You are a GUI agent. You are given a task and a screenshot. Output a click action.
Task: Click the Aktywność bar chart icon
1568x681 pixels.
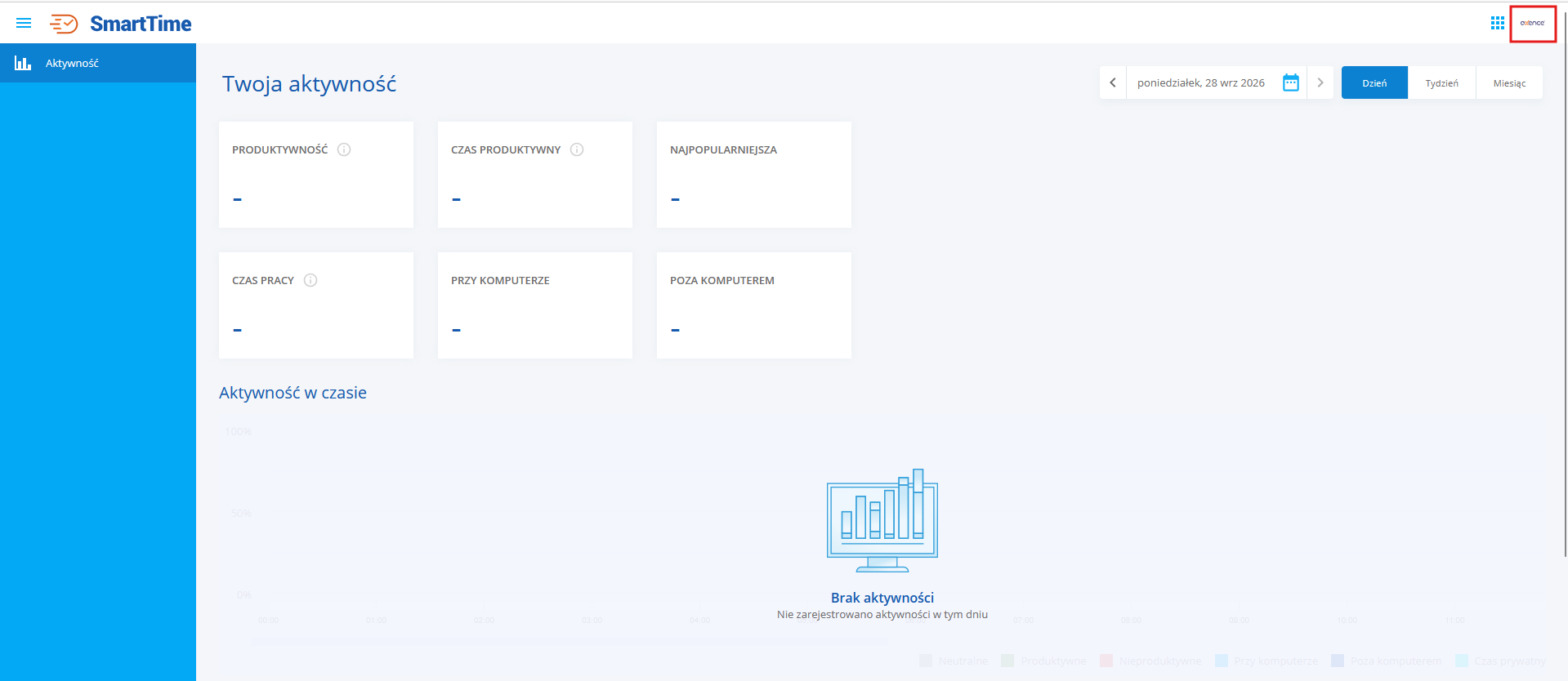[x=23, y=63]
